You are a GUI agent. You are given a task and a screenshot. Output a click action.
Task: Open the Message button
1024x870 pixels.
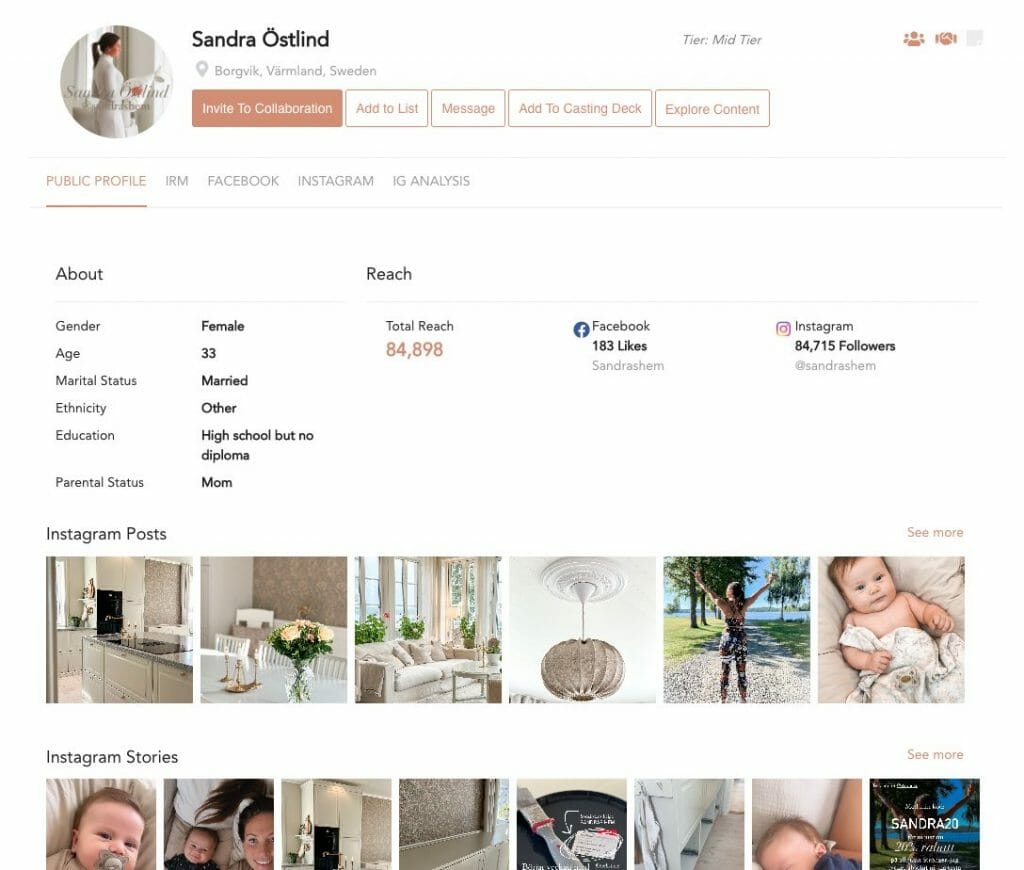tap(468, 108)
